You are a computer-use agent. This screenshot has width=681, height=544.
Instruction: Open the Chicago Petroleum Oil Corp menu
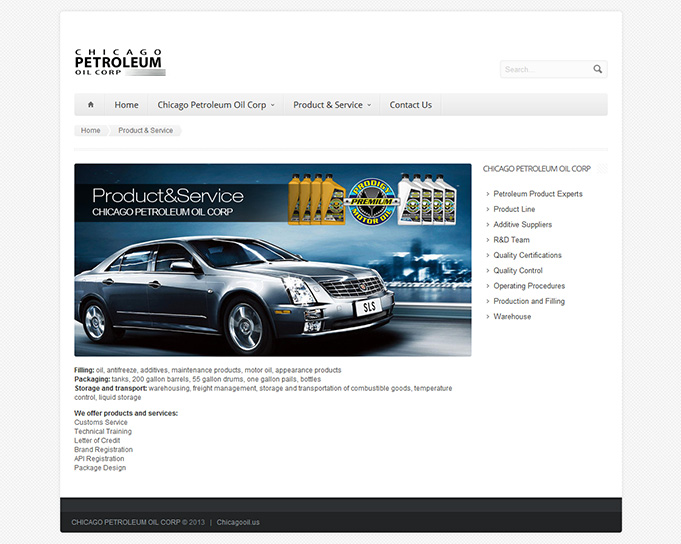(x=212, y=105)
